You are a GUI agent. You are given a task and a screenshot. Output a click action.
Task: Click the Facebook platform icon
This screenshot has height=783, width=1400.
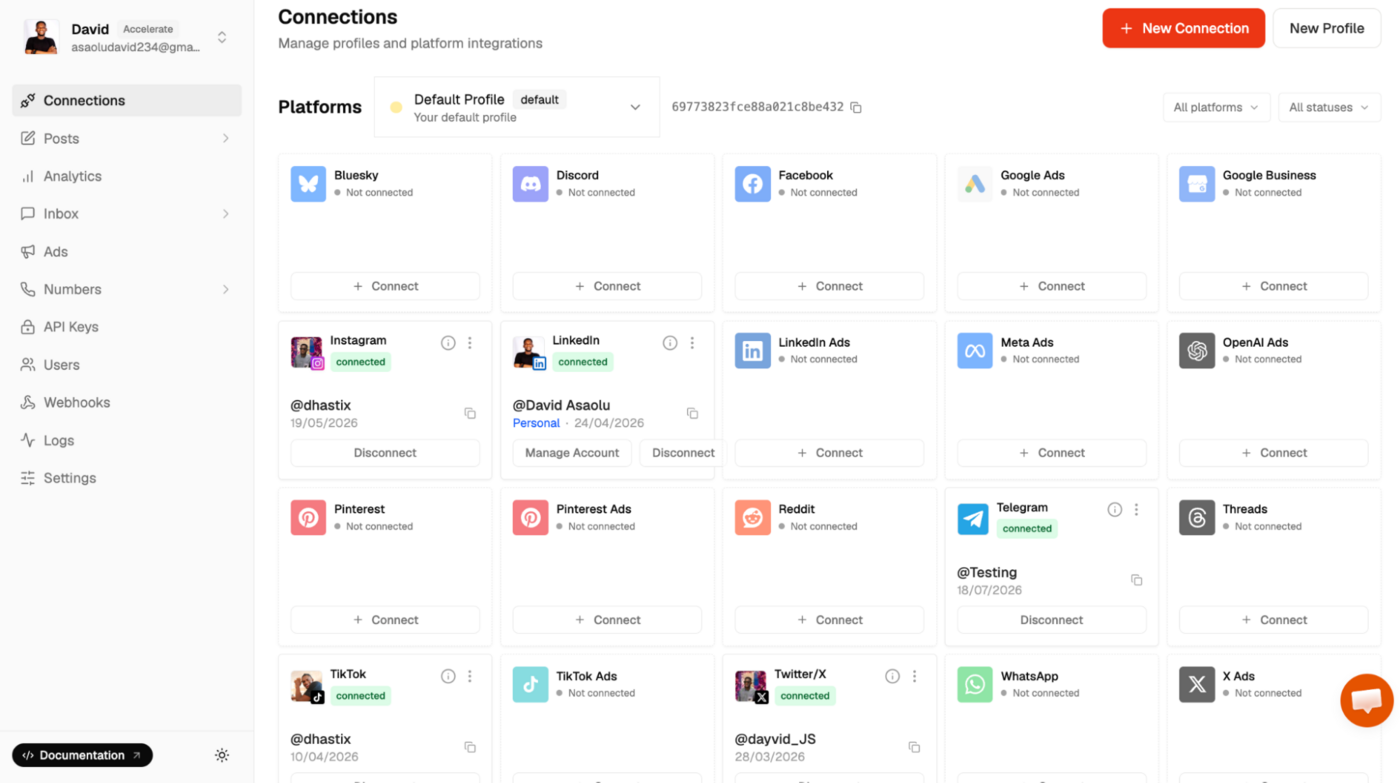click(x=752, y=184)
